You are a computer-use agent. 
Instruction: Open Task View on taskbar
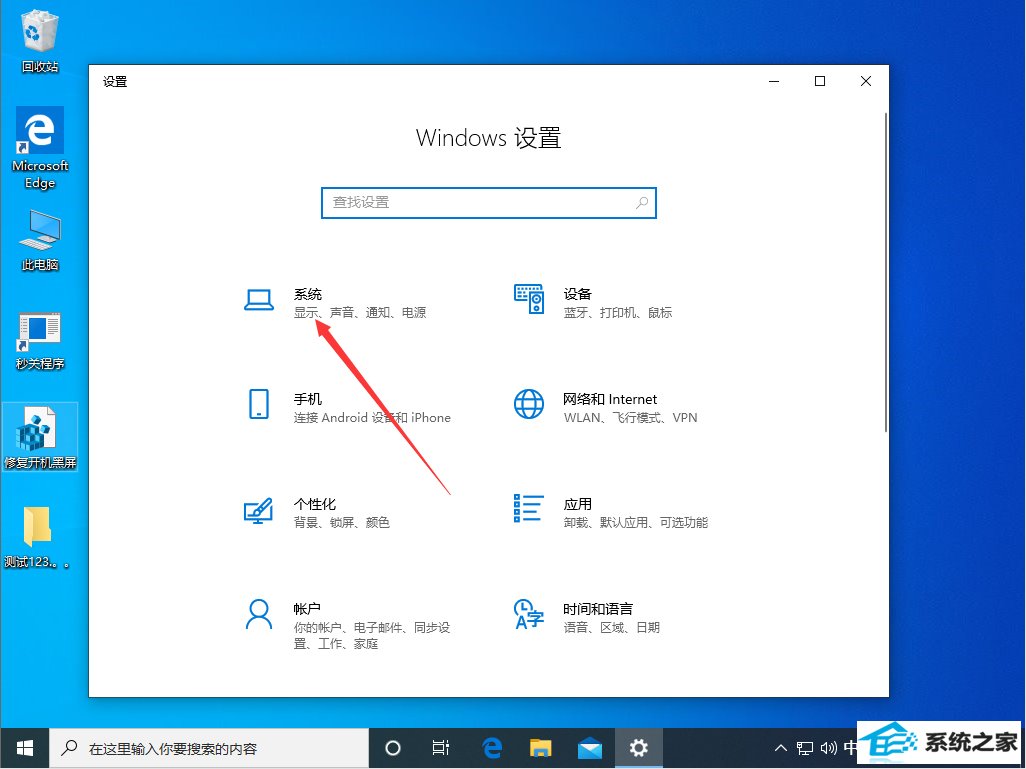pos(441,748)
